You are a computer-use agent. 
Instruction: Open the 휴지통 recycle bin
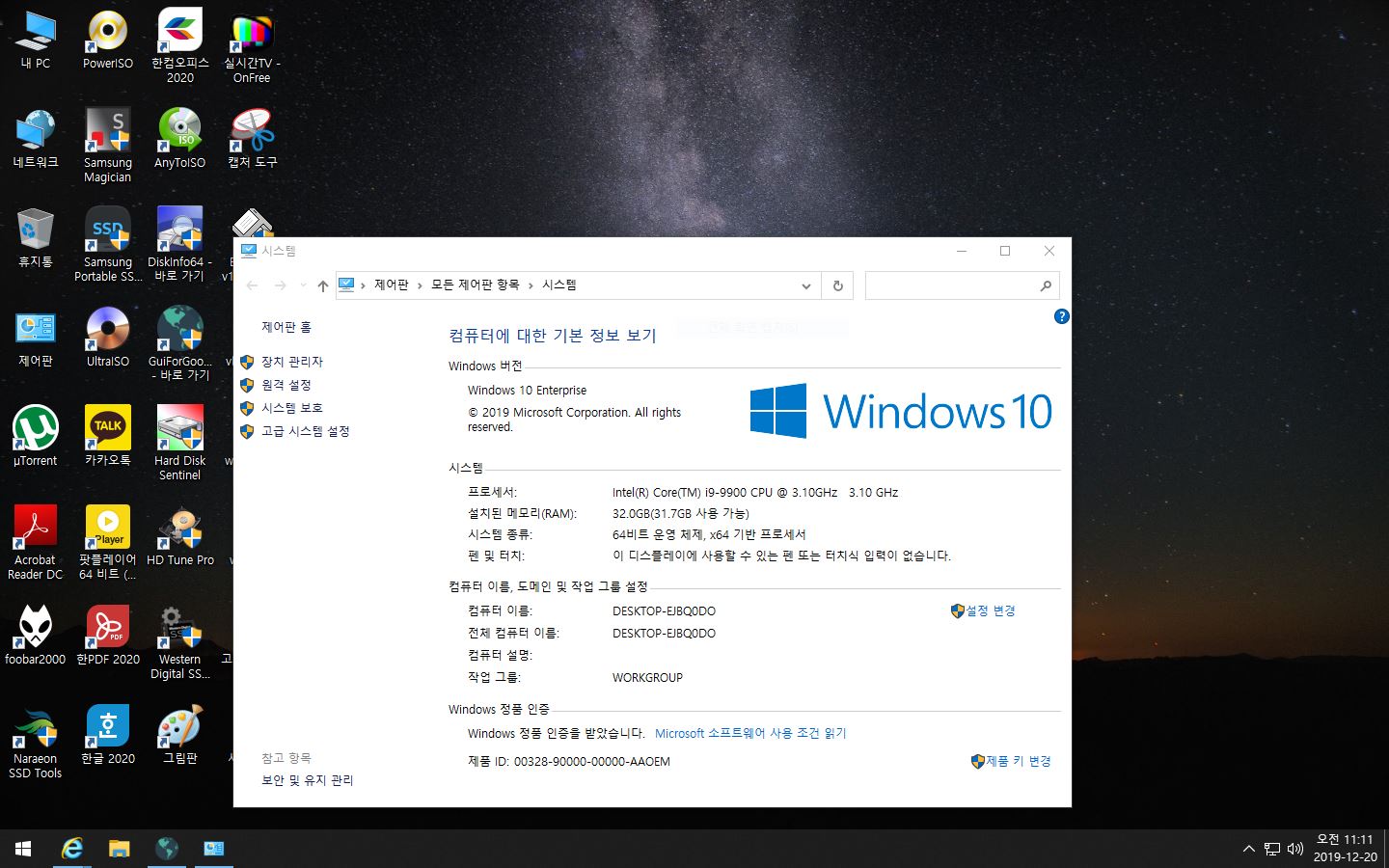(x=36, y=239)
